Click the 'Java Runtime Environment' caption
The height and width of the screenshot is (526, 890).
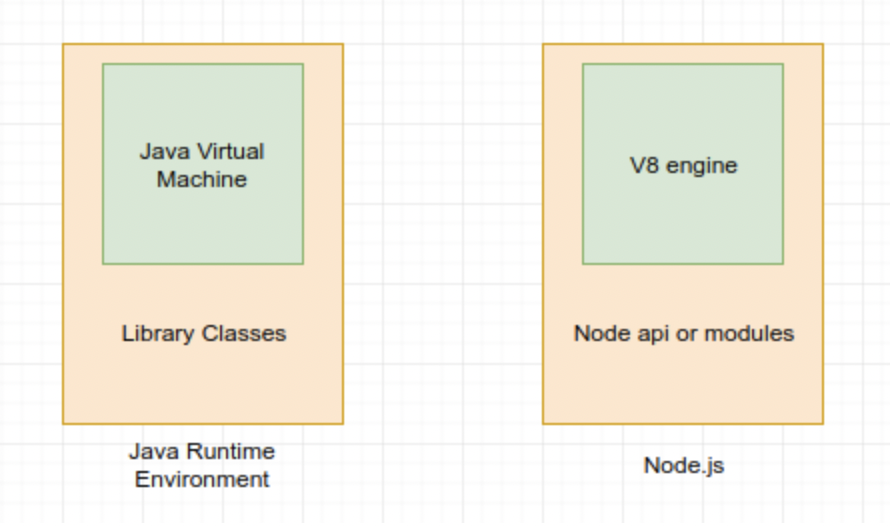[202, 465]
